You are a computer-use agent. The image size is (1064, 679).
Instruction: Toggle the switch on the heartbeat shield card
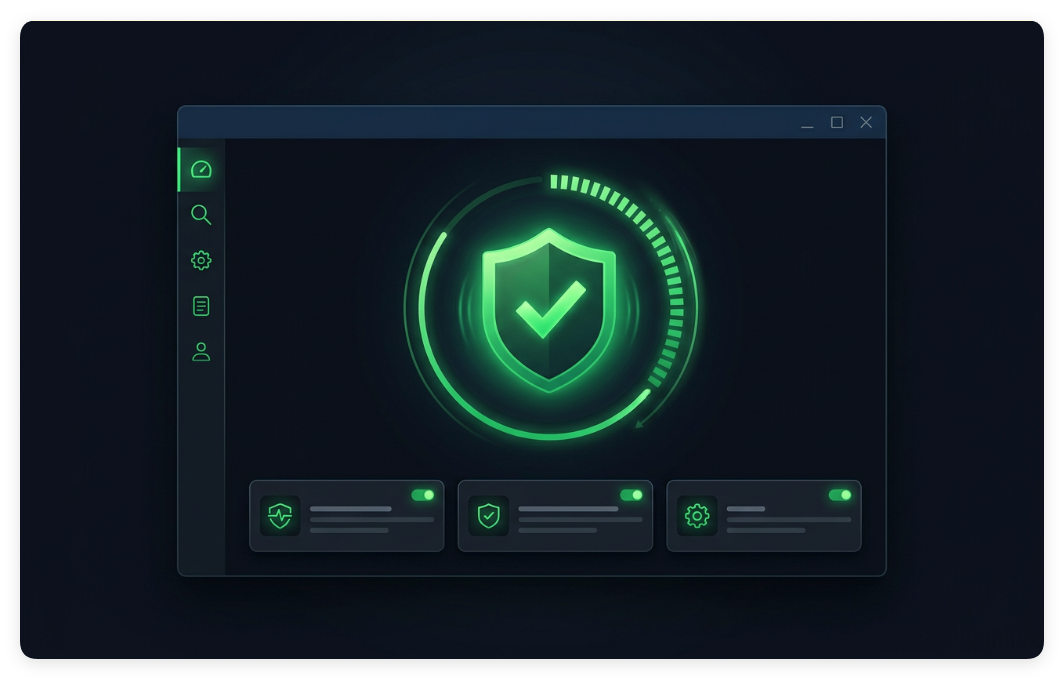click(x=423, y=495)
